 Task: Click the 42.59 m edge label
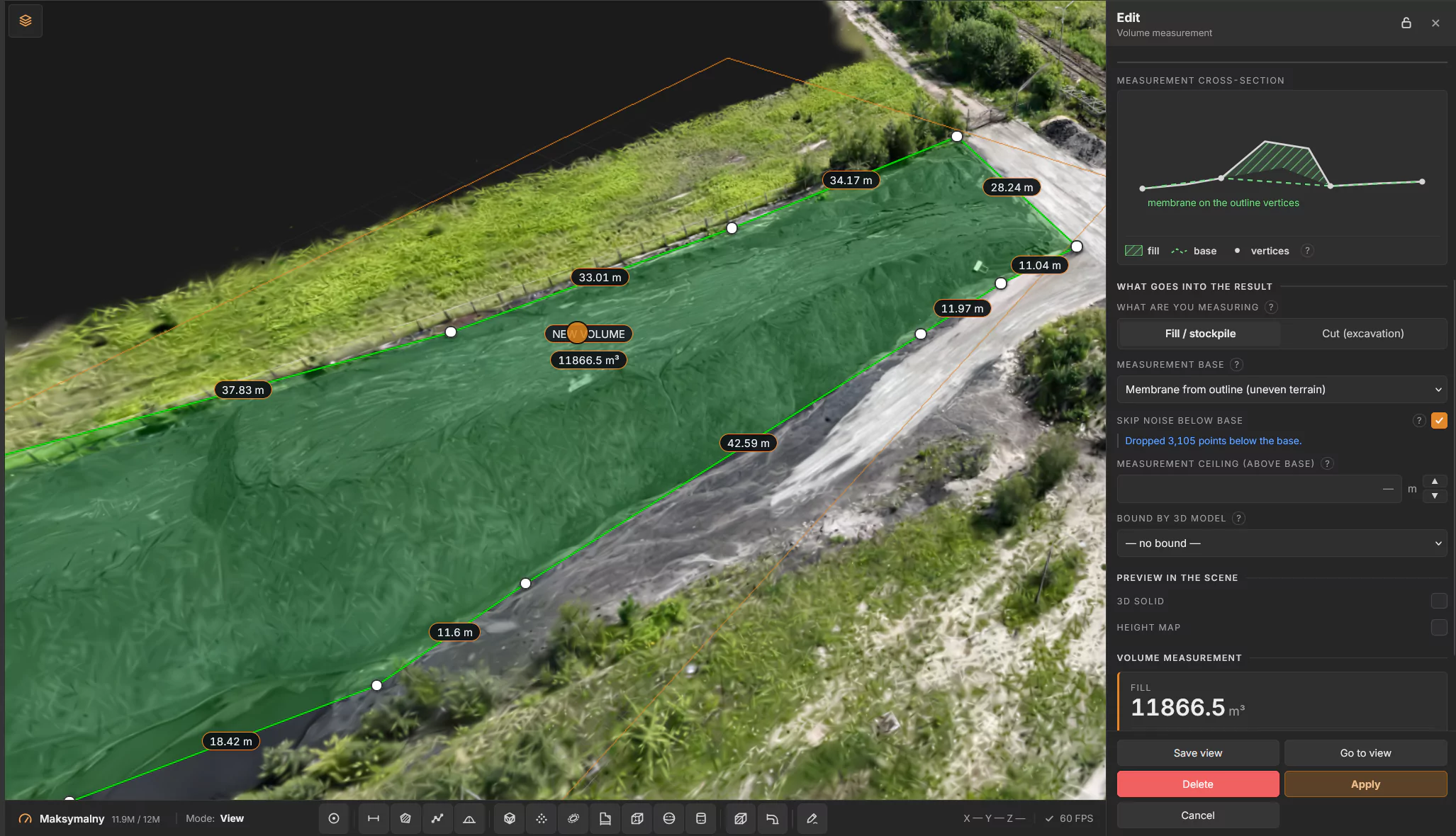click(748, 443)
